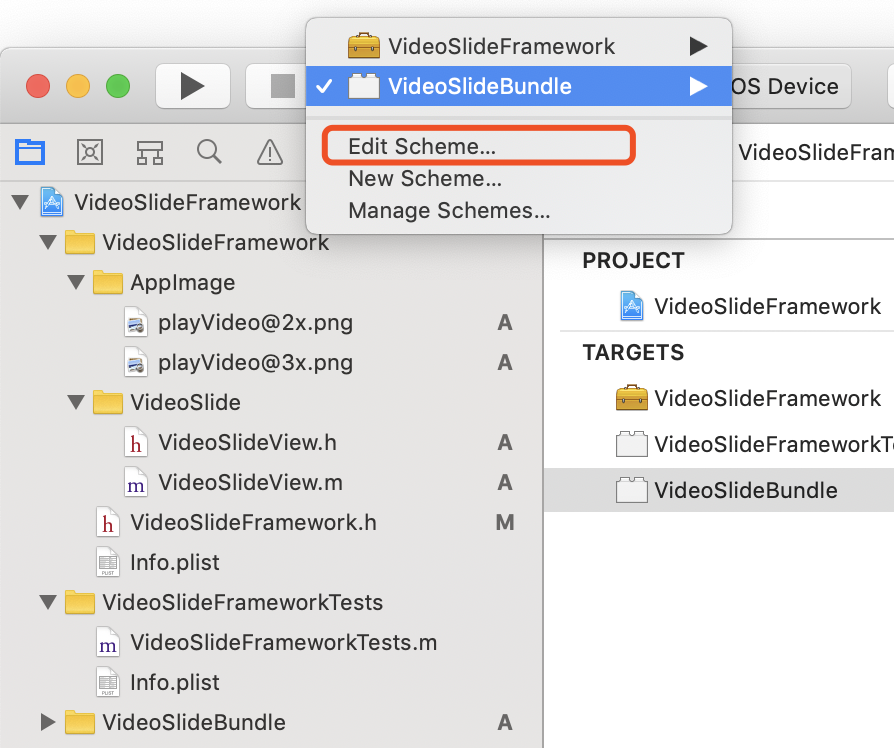Click the M status badge of VideoSlideFramework.h
This screenshot has width=894, height=748.
[505, 522]
